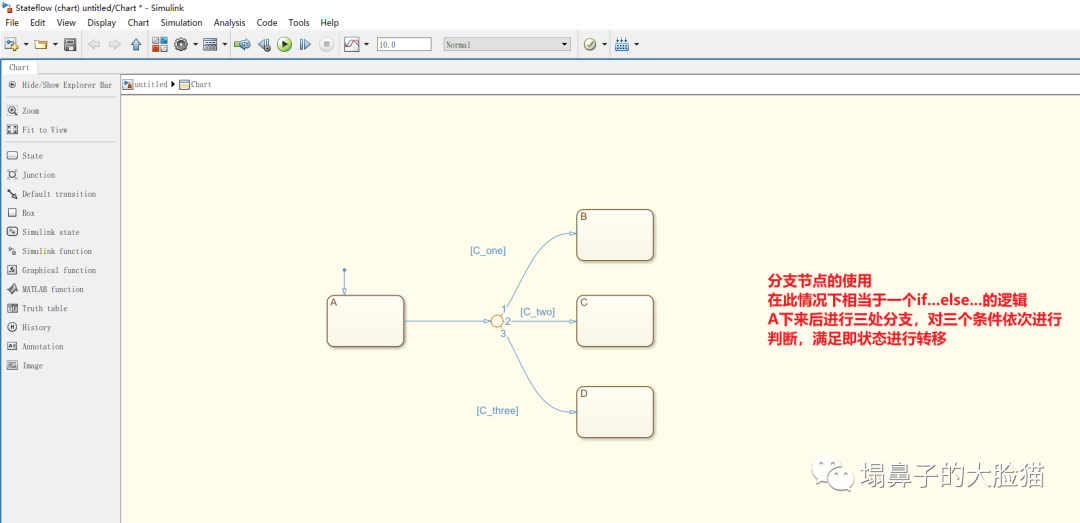Open the Help menu
1080x523 pixels.
pos(330,23)
